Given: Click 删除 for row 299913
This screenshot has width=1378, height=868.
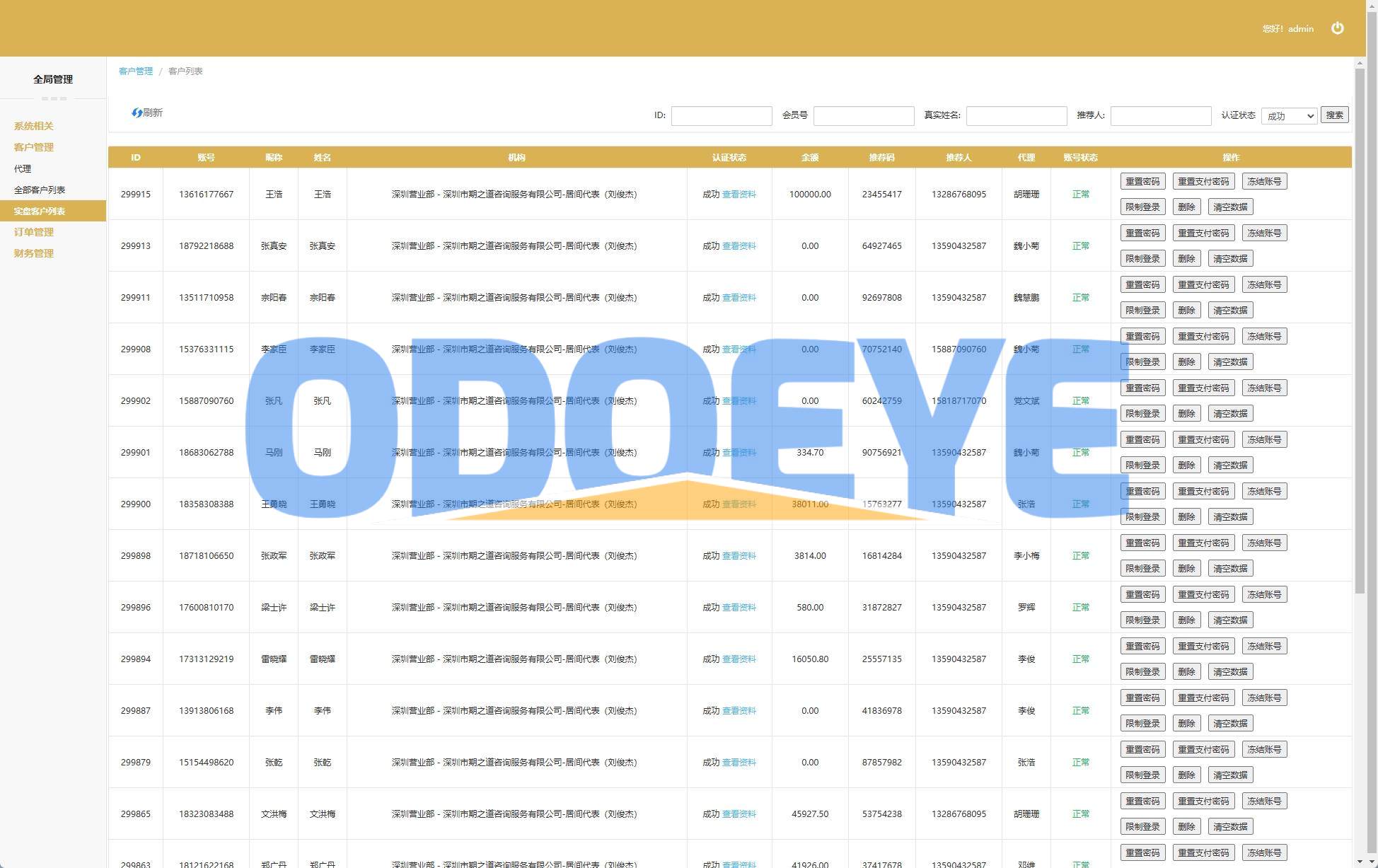Looking at the screenshot, I should (x=1186, y=258).
